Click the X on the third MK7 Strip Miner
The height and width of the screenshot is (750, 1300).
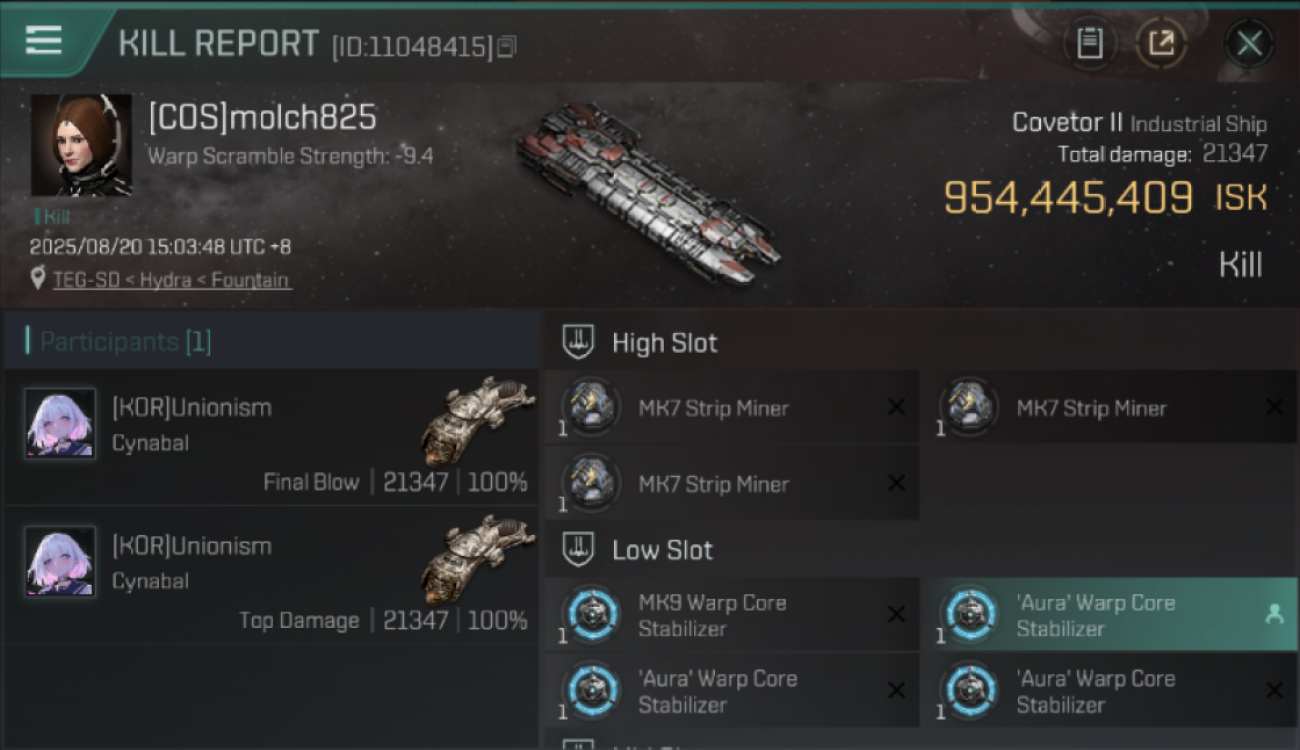click(896, 483)
